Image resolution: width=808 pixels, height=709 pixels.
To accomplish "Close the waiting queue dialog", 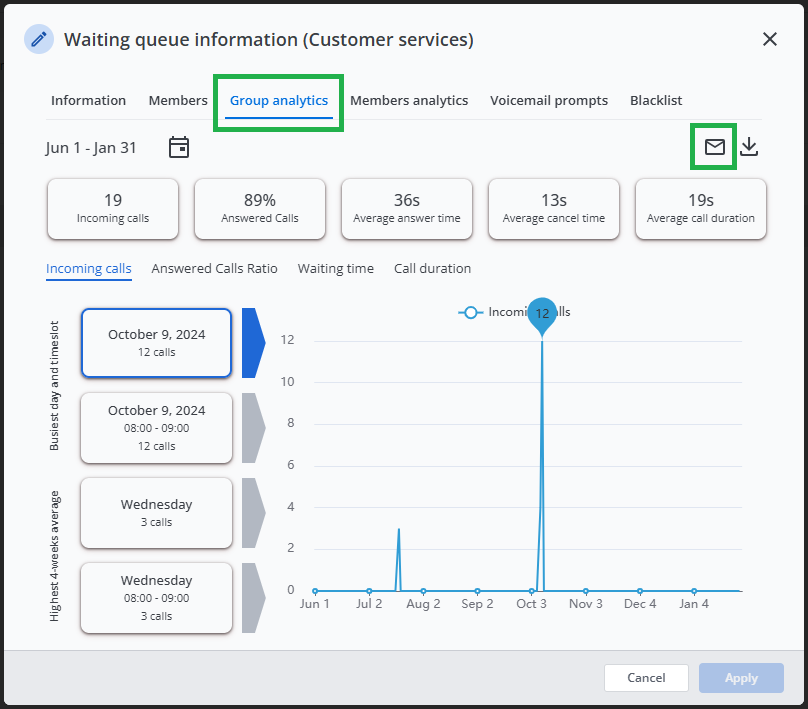I will click(769, 40).
